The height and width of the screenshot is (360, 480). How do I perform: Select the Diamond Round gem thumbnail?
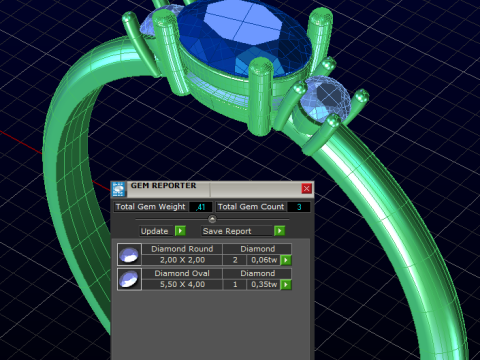pyautogui.click(x=129, y=254)
